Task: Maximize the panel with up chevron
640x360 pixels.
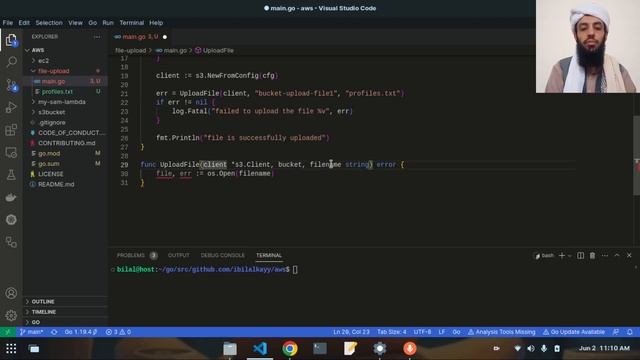Action: click(617, 256)
